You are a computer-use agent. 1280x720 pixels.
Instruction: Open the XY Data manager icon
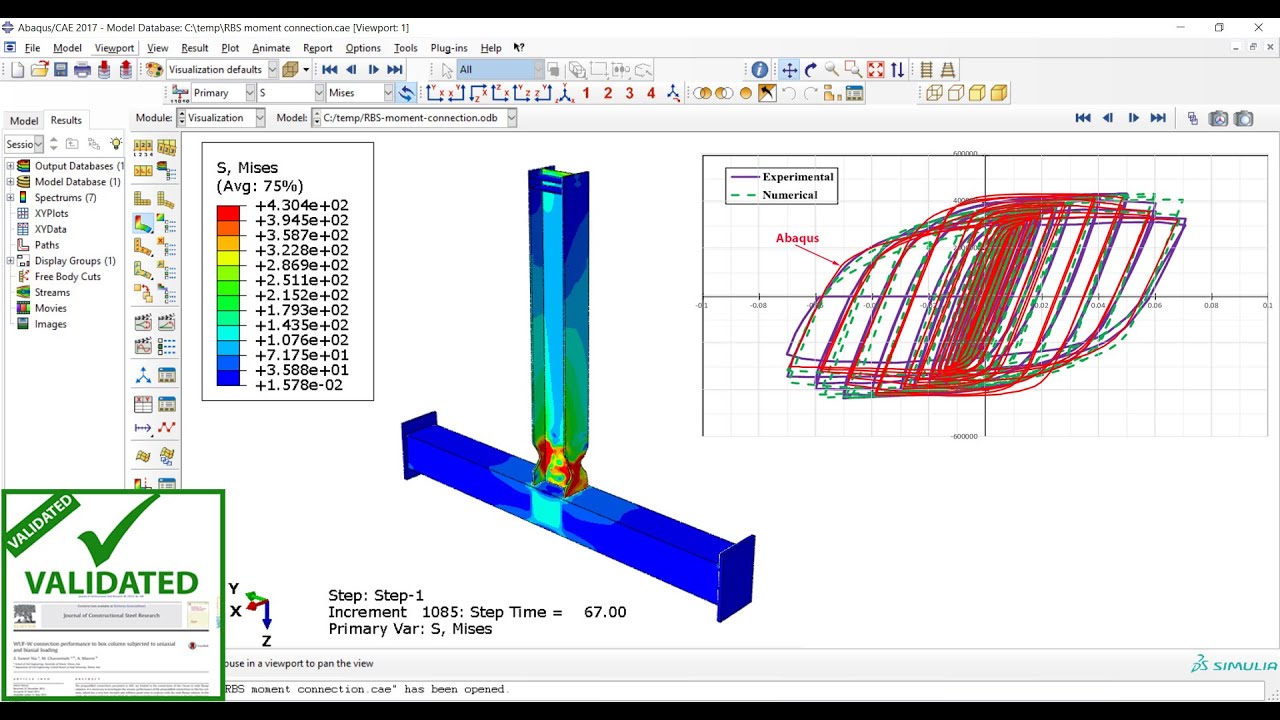tap(166, 403)
